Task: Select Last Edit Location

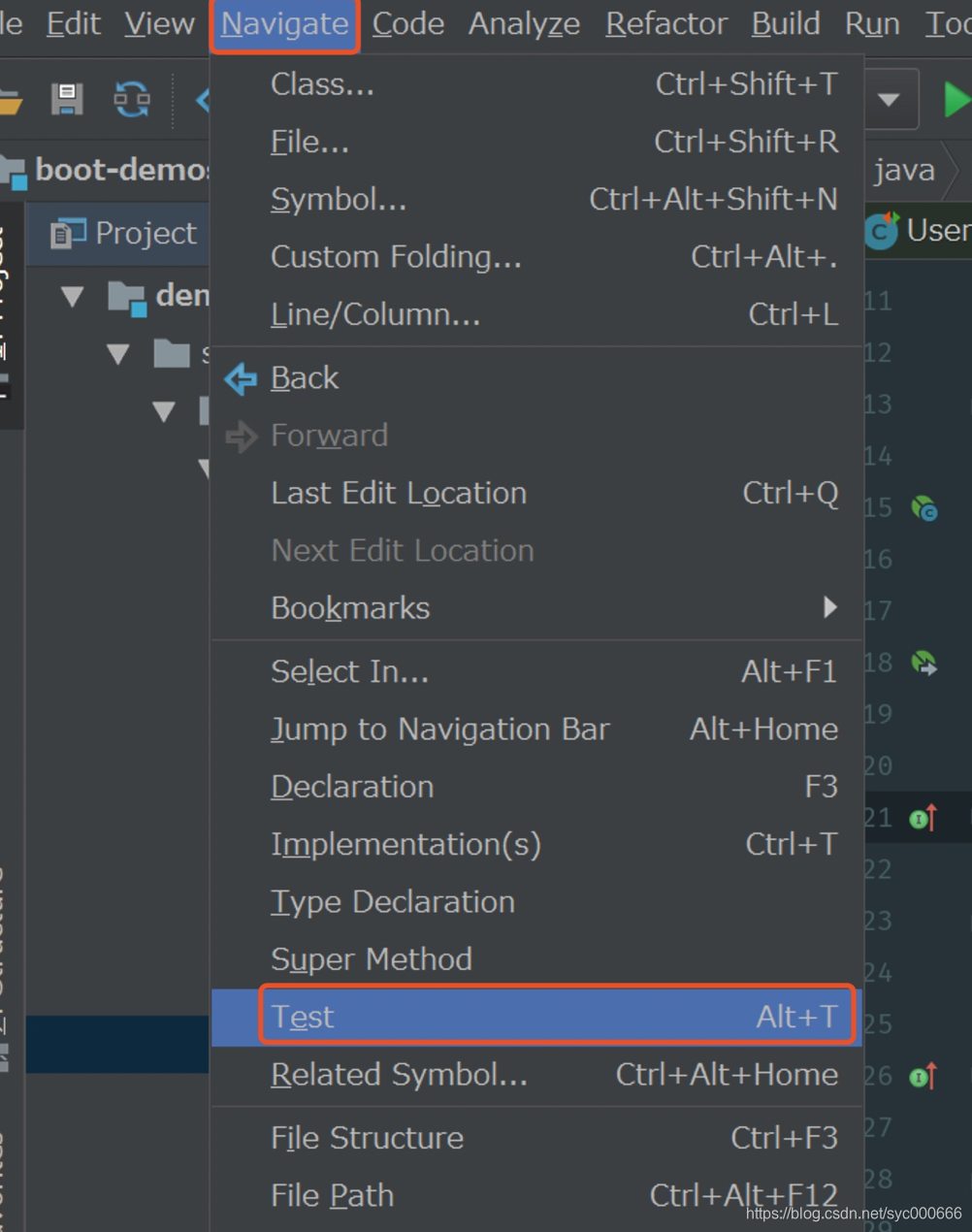Action: 537,493
